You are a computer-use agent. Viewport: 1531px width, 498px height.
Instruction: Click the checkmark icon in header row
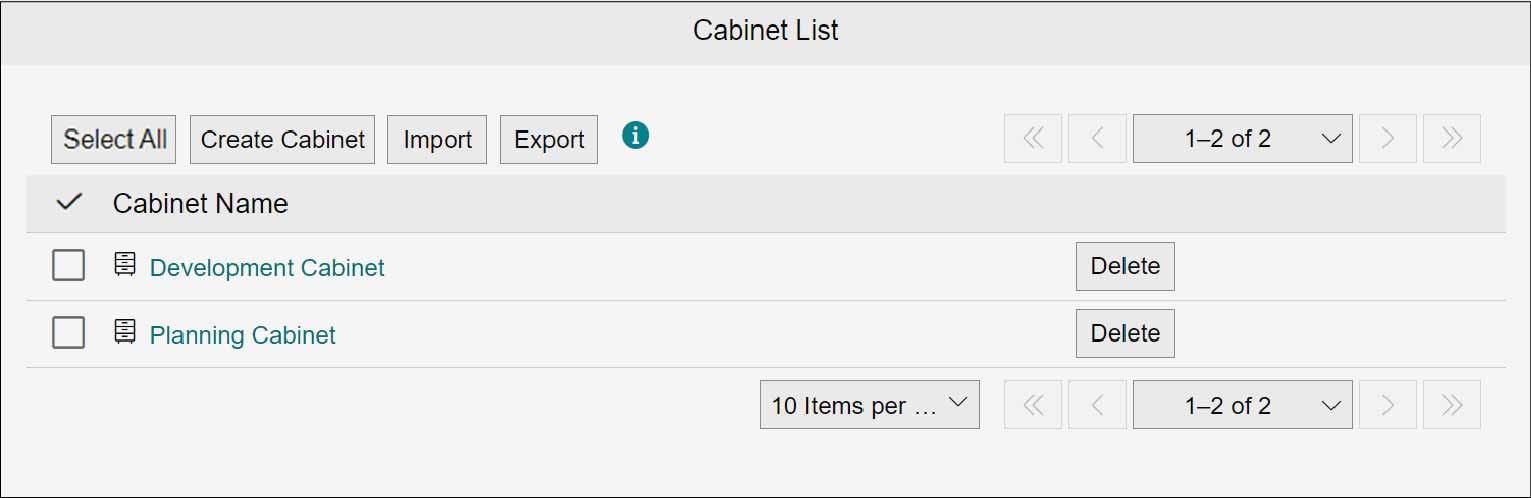coord(68,203)
